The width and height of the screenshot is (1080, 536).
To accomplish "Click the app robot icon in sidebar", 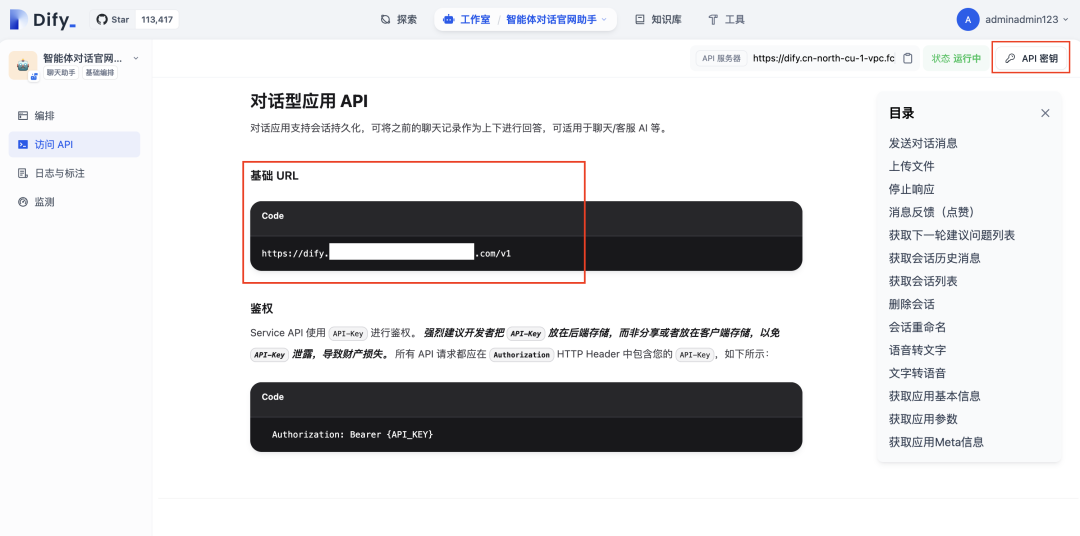I will click(x=23, y=65).
